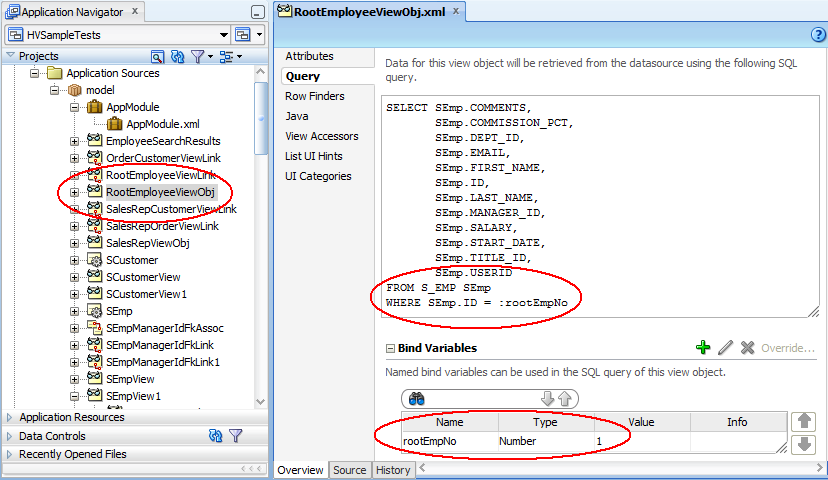Select SalesRepViewObj in the tree
The height and width of the screenshot is (480, 828).
[147, 243]
